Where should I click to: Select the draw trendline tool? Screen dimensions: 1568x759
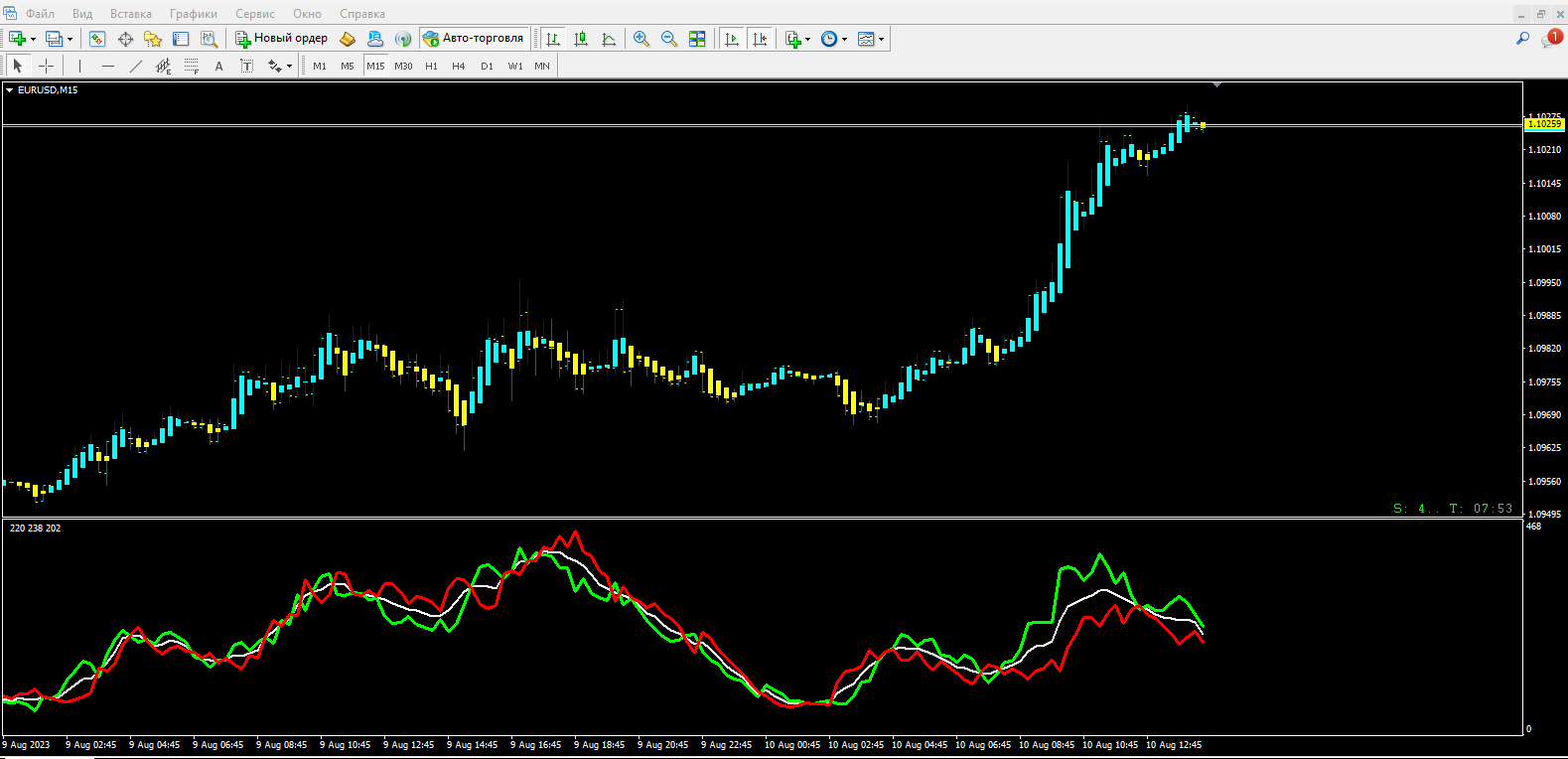136,66
